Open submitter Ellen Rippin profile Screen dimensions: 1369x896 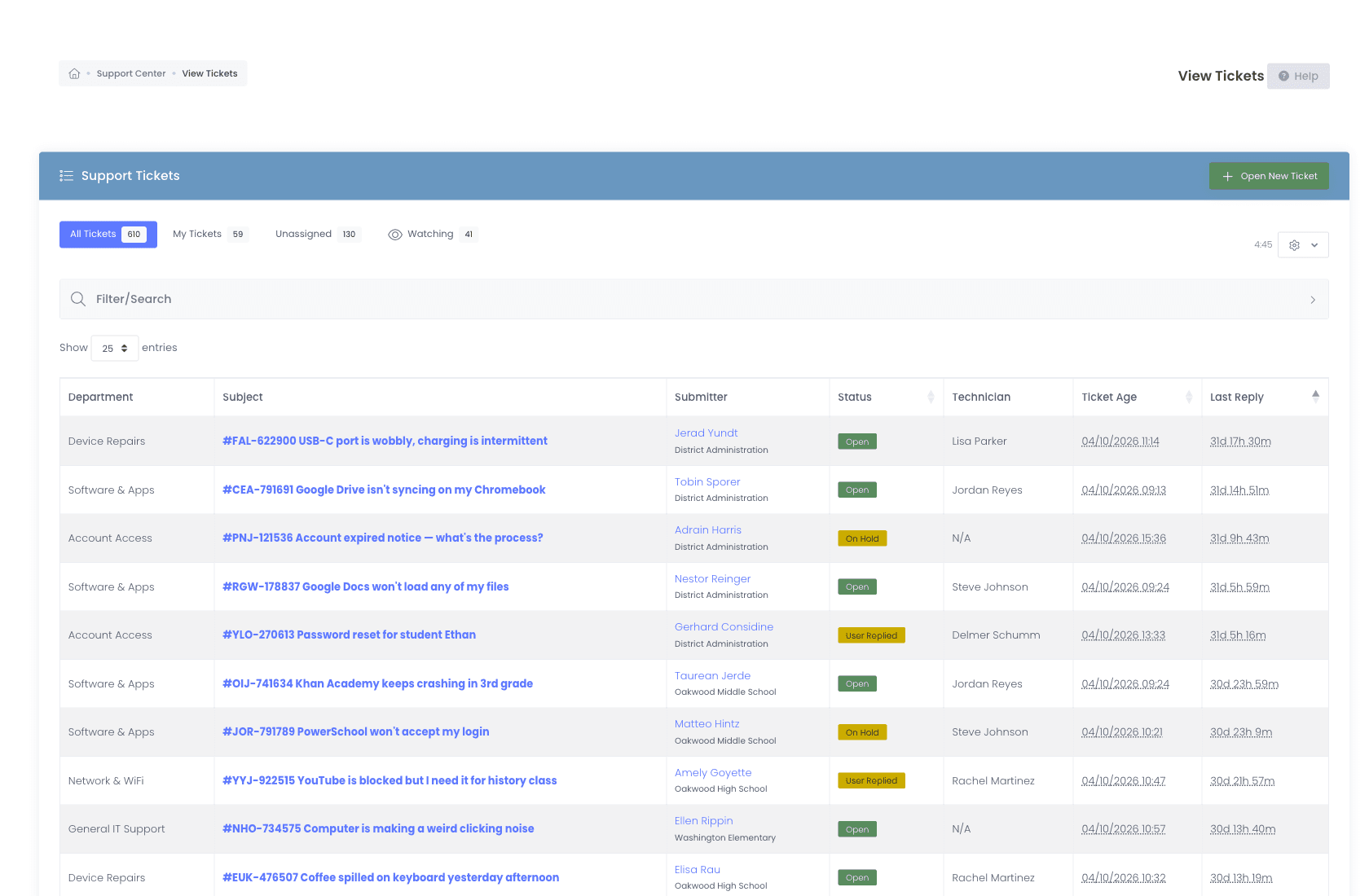[x=704, y=821]
